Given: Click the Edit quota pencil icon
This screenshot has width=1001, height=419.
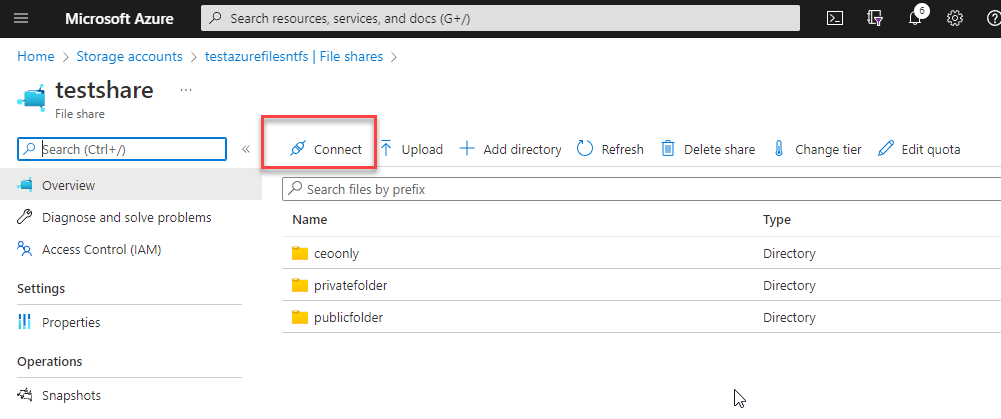Looking at the screenshot, I should click(x=886, y=149).
